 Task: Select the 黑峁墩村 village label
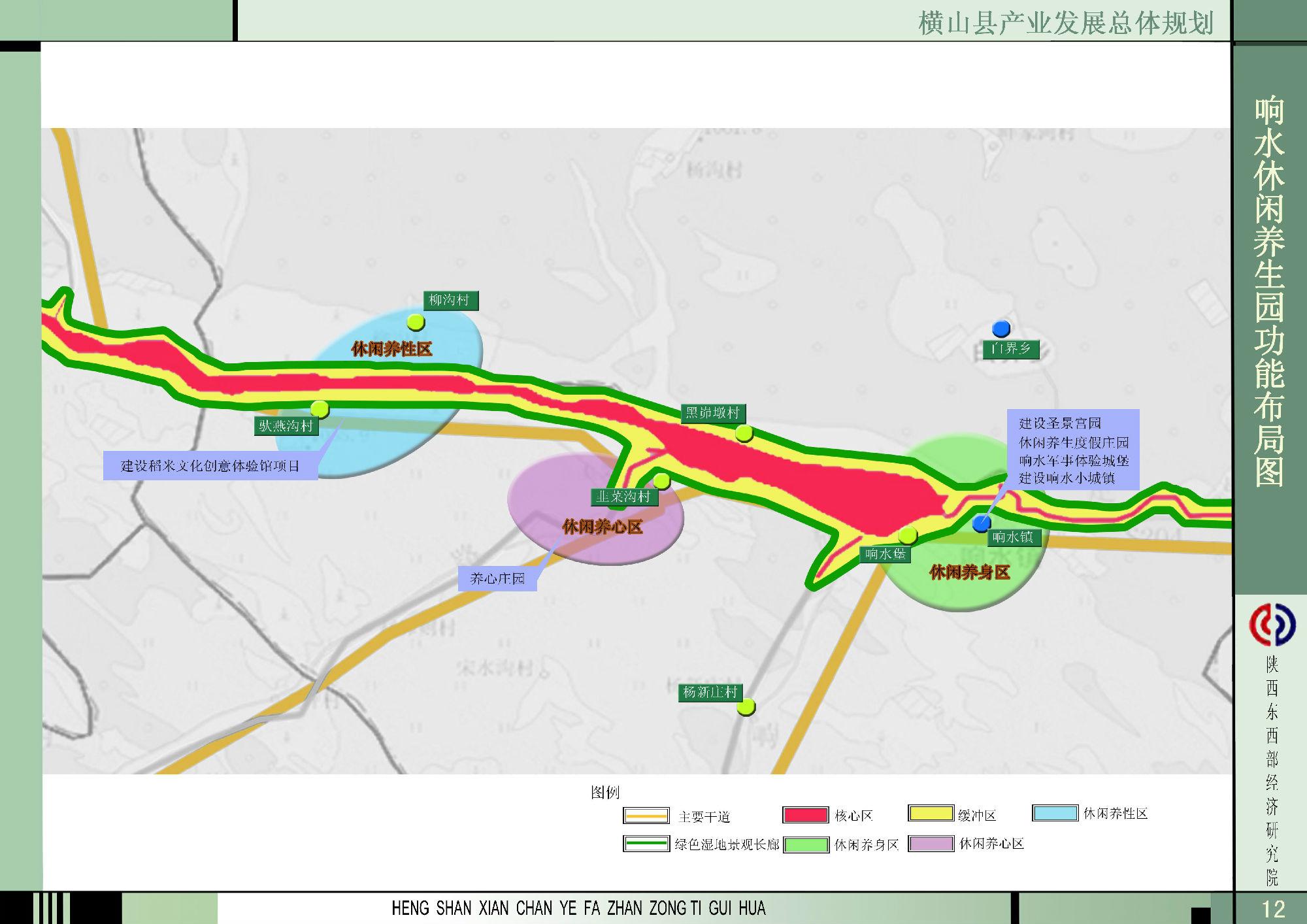point(712,413)
